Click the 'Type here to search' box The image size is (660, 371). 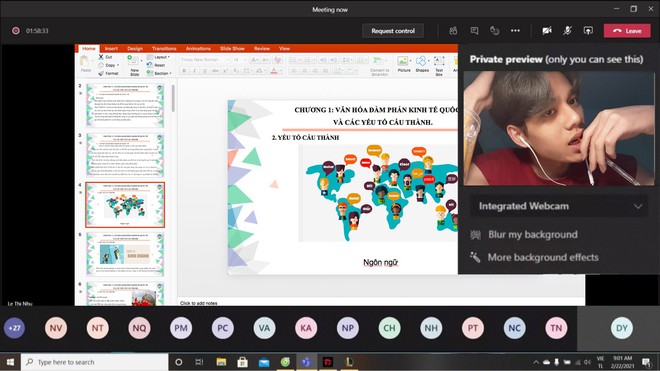[x=95, y=362]
